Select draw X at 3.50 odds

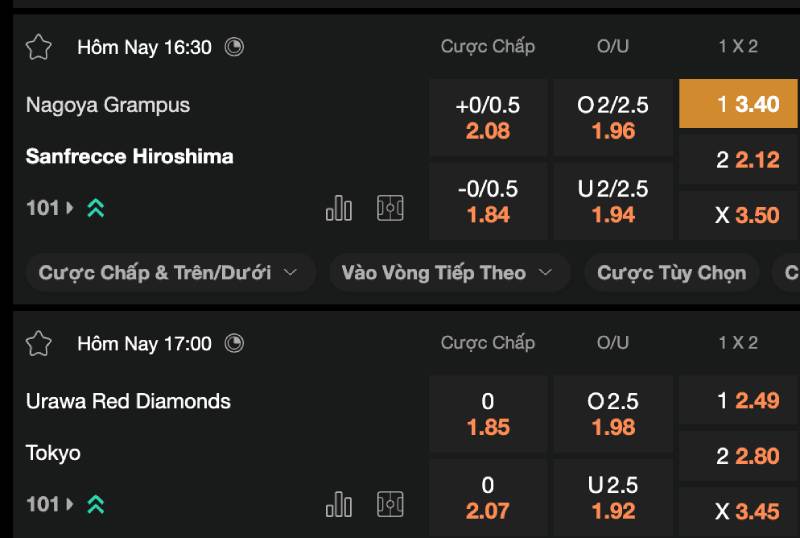click(x=738, y=215)
